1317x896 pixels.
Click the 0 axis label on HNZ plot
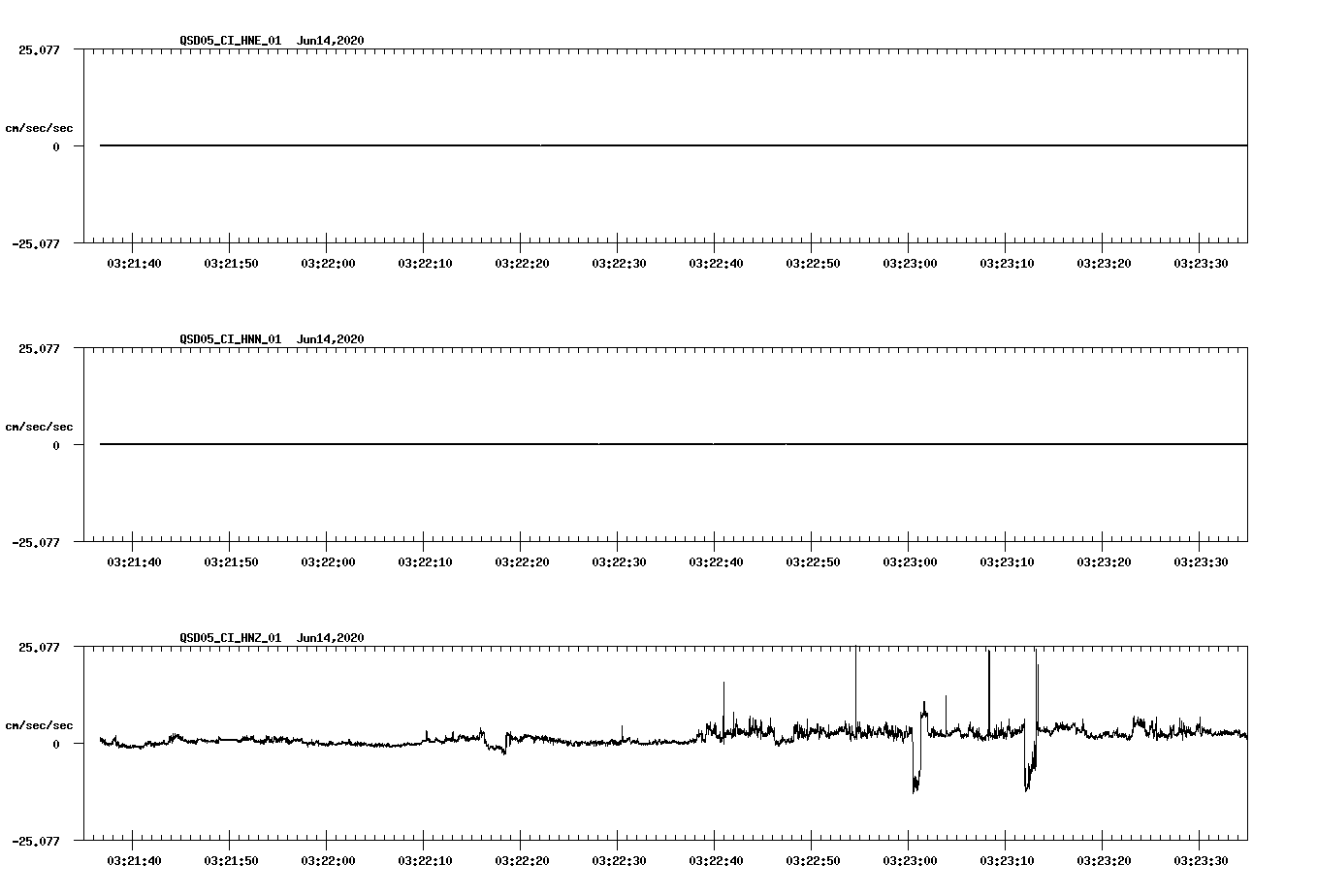coord(56,745)
